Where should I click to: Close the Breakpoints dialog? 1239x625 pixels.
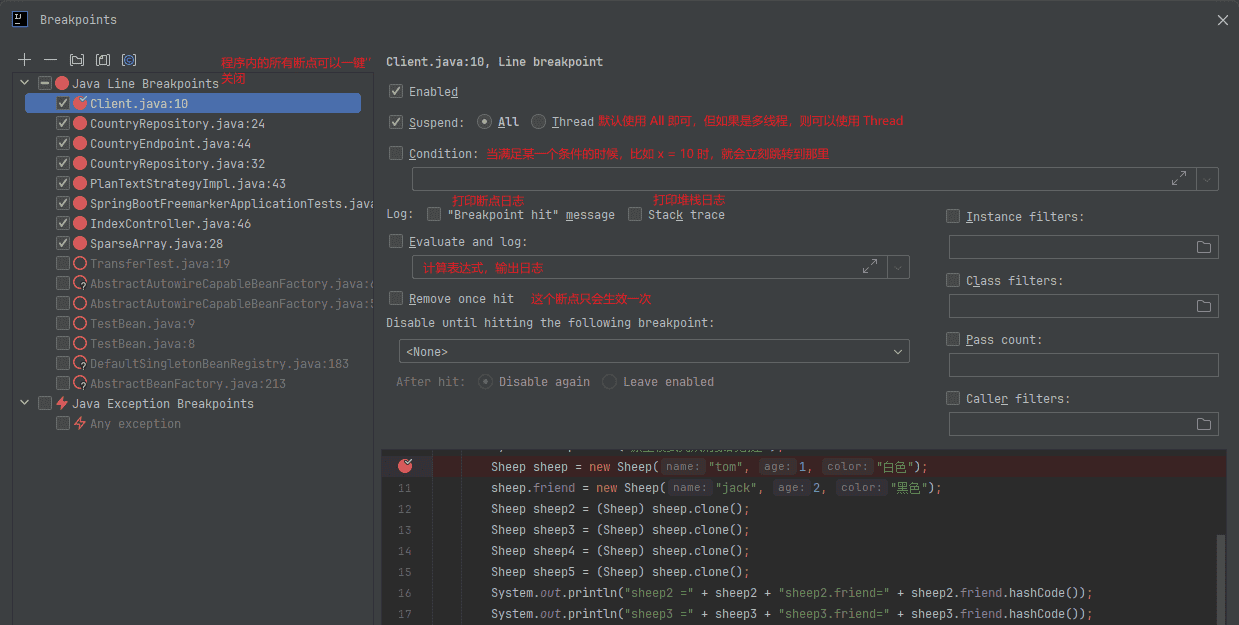coord(1222,20)
